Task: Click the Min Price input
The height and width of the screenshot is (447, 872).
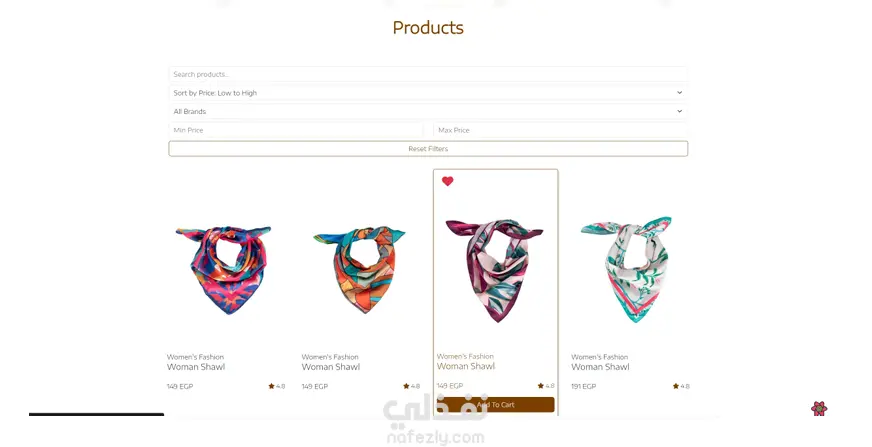Action: point(296,130)
